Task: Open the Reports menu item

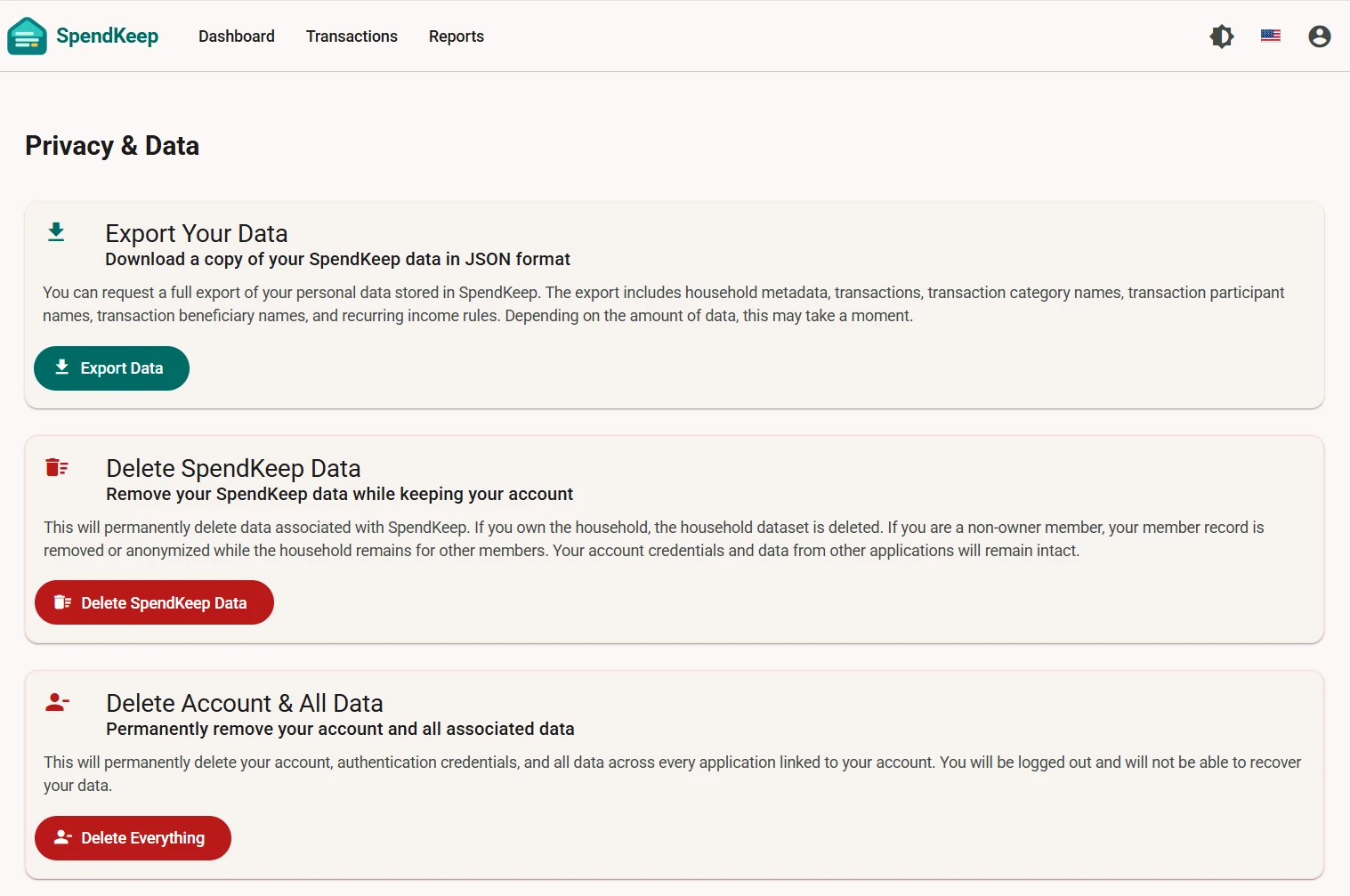Action: 457,36
